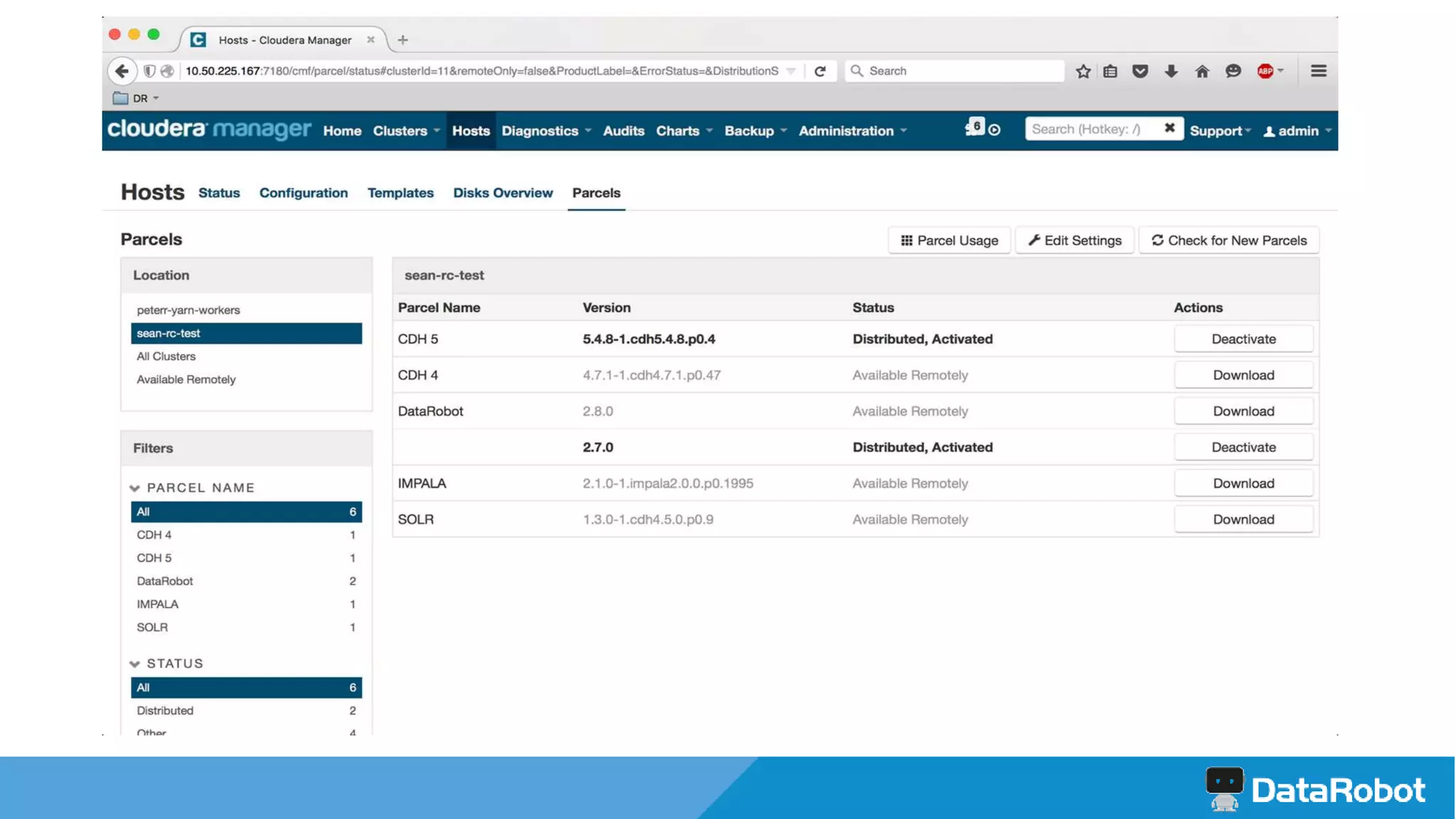Collapse the PARCEL NAME filter section
Screen dimensions: 1456x819
pyautogui.click(x=134, y=488)
